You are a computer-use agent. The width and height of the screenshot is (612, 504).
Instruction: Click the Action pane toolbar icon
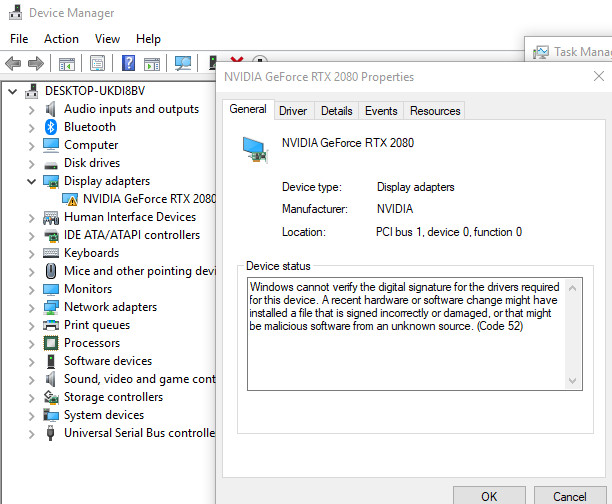click(152, 64)
